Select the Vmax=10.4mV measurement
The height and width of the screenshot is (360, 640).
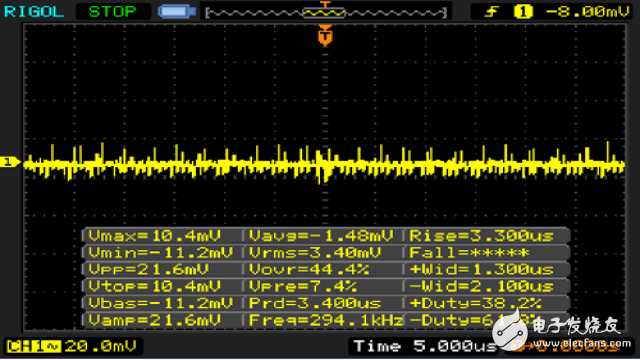click(x=155, y=236)
